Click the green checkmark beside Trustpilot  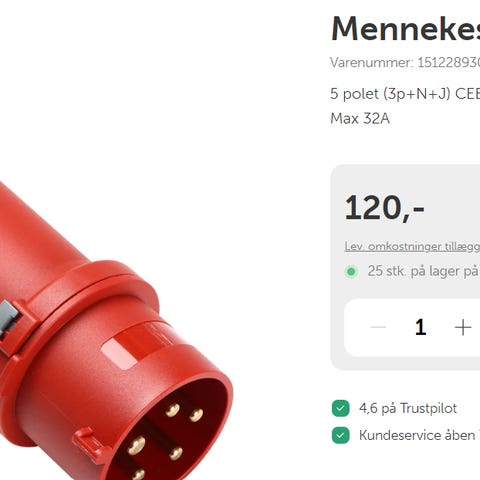(340, 408)
